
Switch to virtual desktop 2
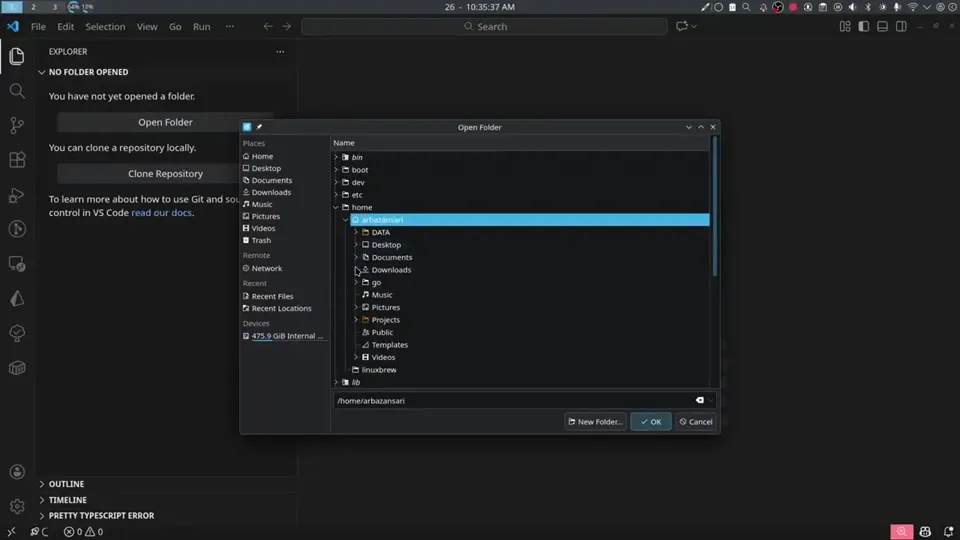pos(33,7)
